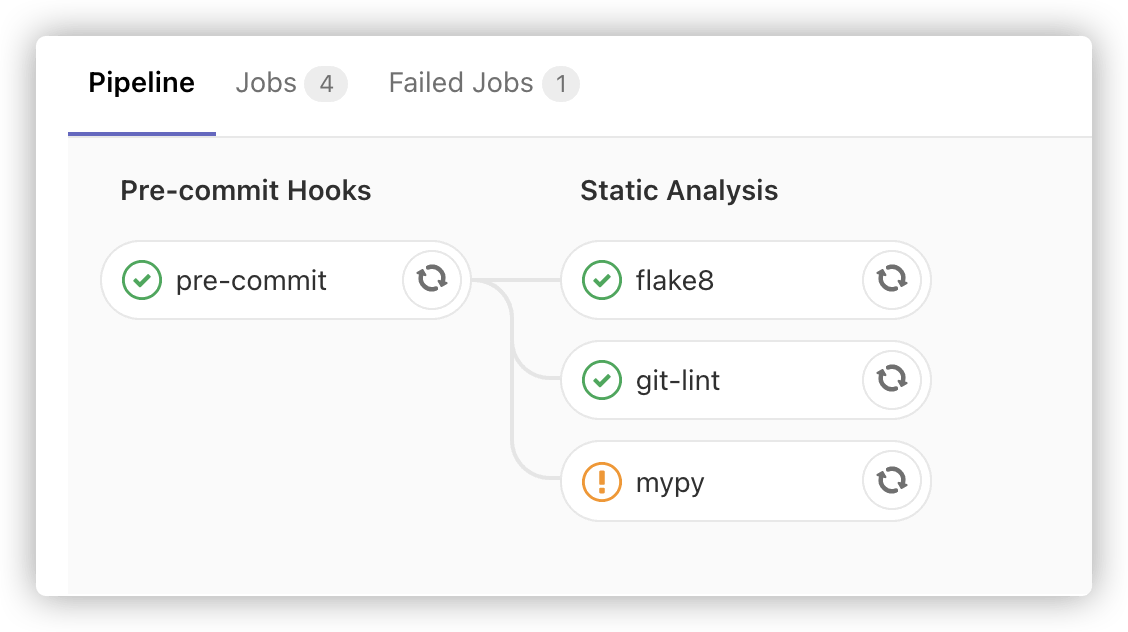
Task: View the git-lint job name link
Action: 678,381
